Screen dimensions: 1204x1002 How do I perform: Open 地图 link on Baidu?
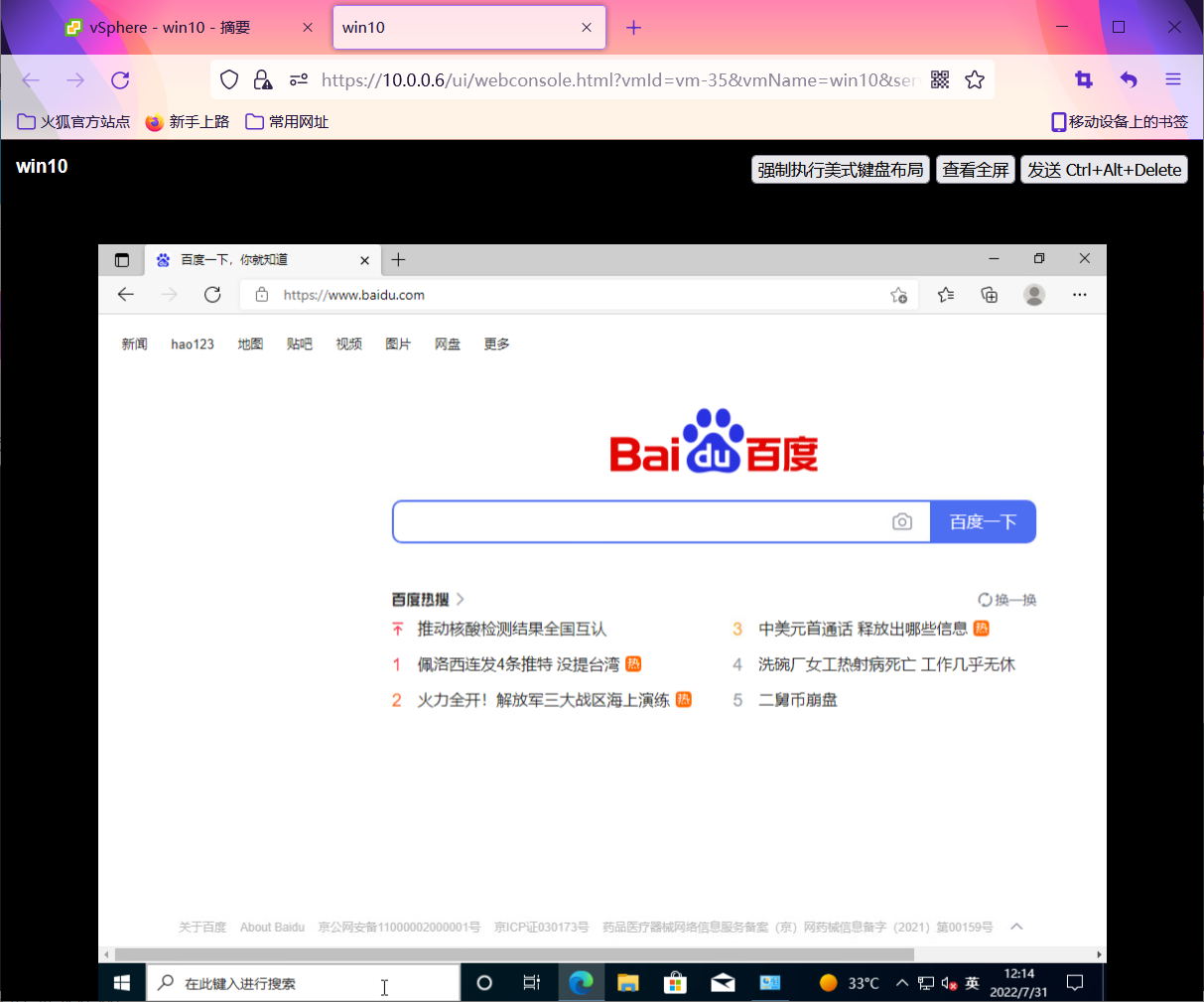click(250, 345)
